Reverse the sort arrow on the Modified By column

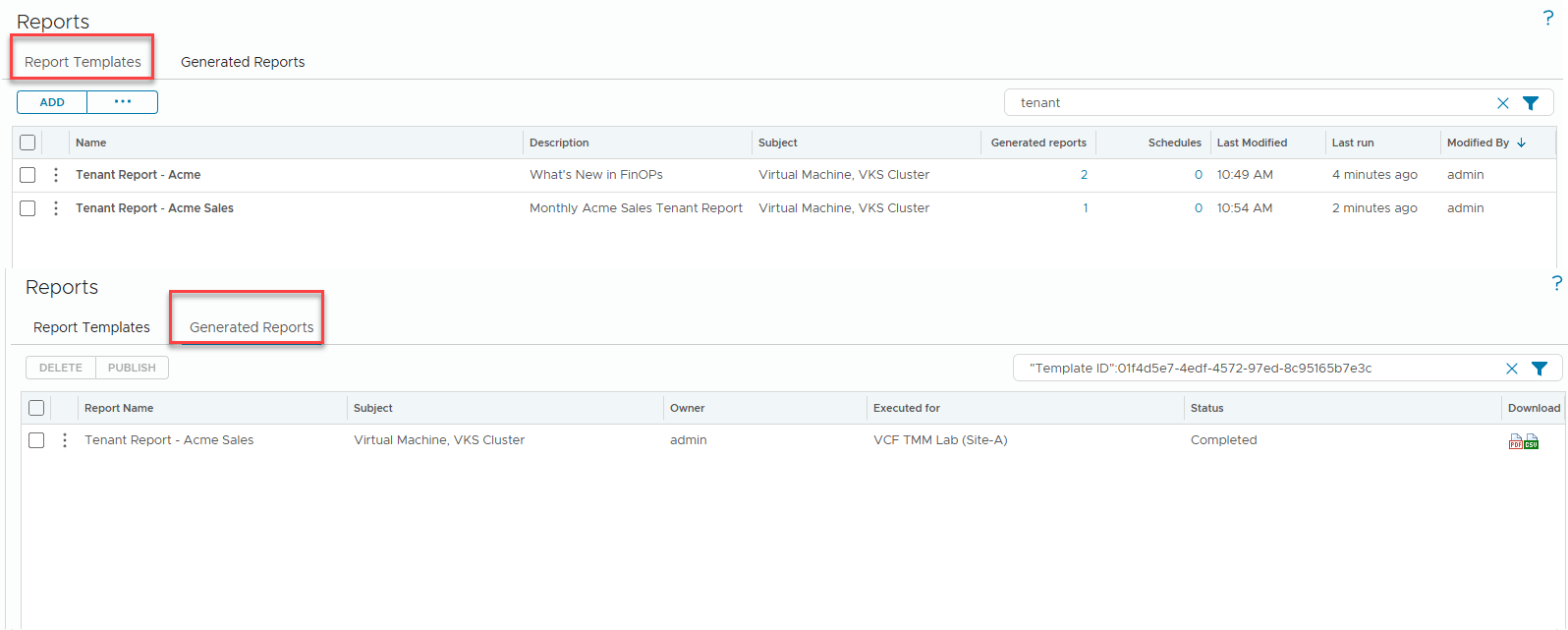pyautogui.click(x=1522, y=143)
